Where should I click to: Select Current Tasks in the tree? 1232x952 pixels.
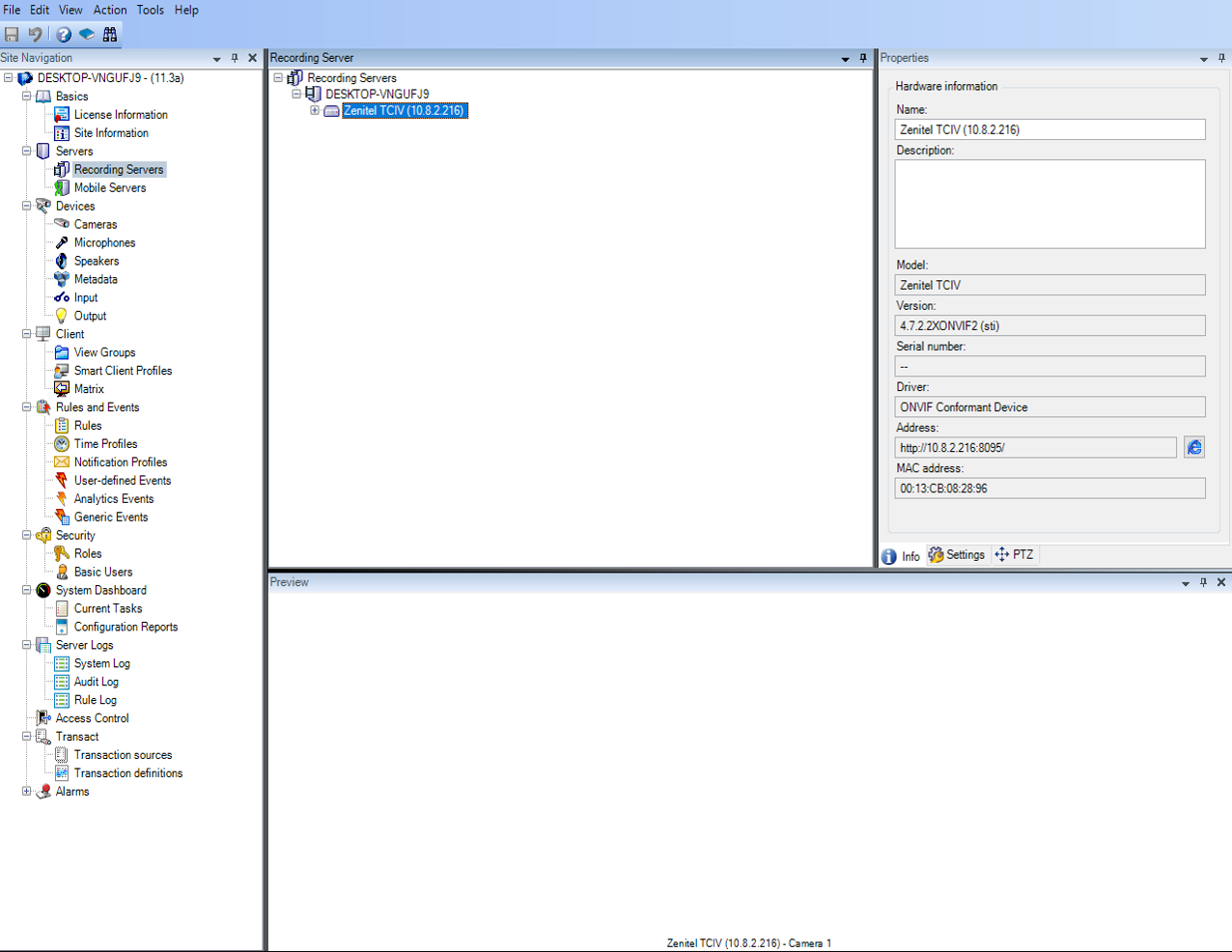(x=108, y=609)
